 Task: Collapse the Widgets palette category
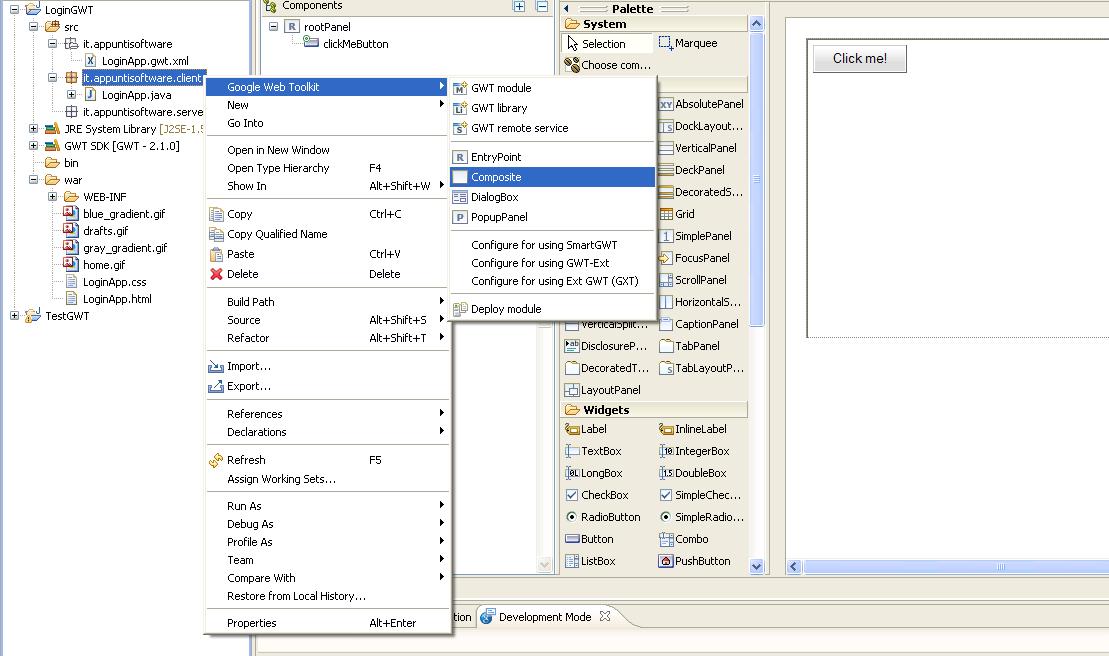click(655, 410)
